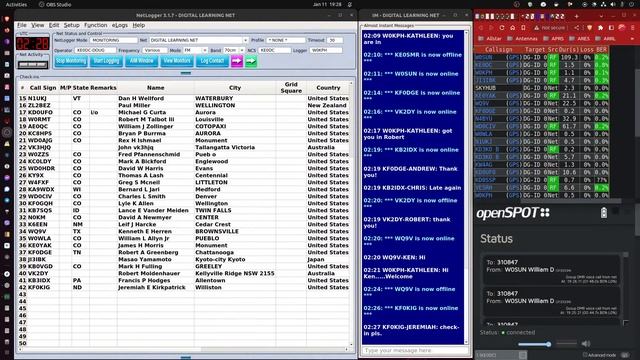Mute the openSPOT speaker icon
Viewport: 640px width, 360px height.
pos(586,344)
